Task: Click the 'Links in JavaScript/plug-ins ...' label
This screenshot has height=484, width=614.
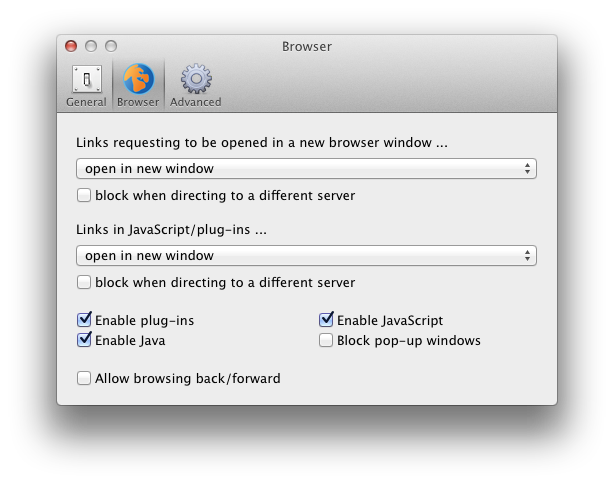Action: coord(172,229)
